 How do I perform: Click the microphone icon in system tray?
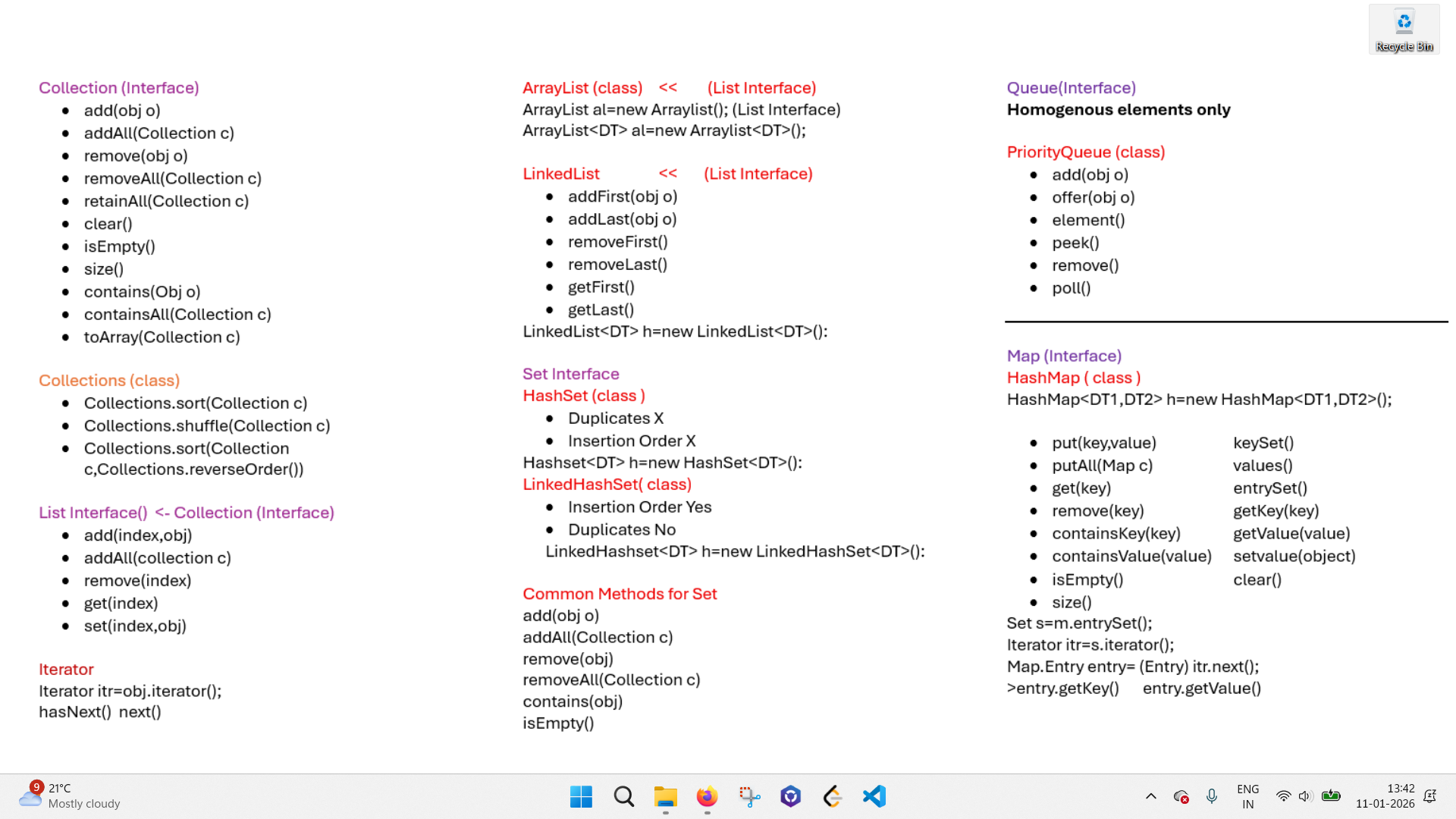[x=1212, y=796]
